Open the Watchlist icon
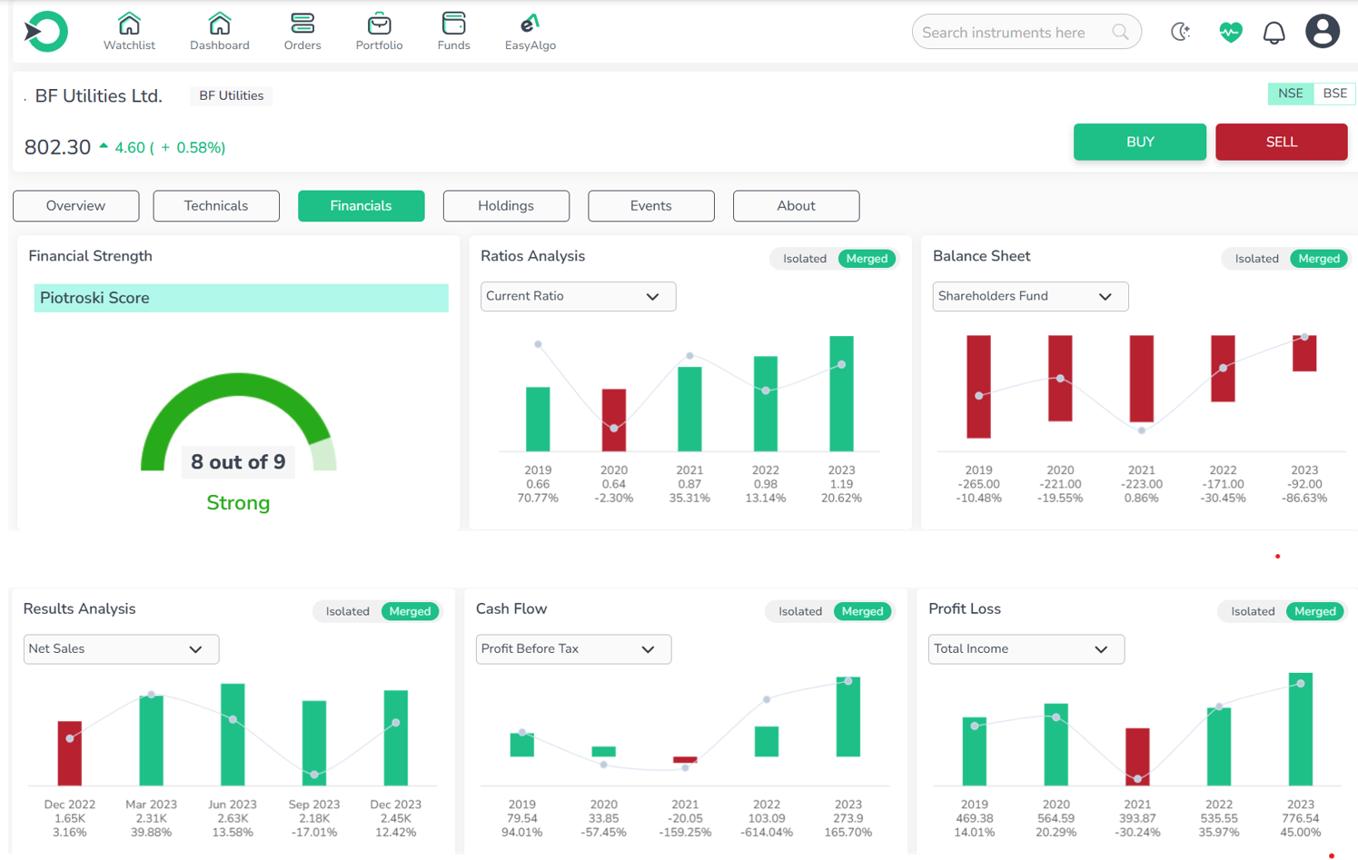 pyautogui.click(x=129, y=23)
